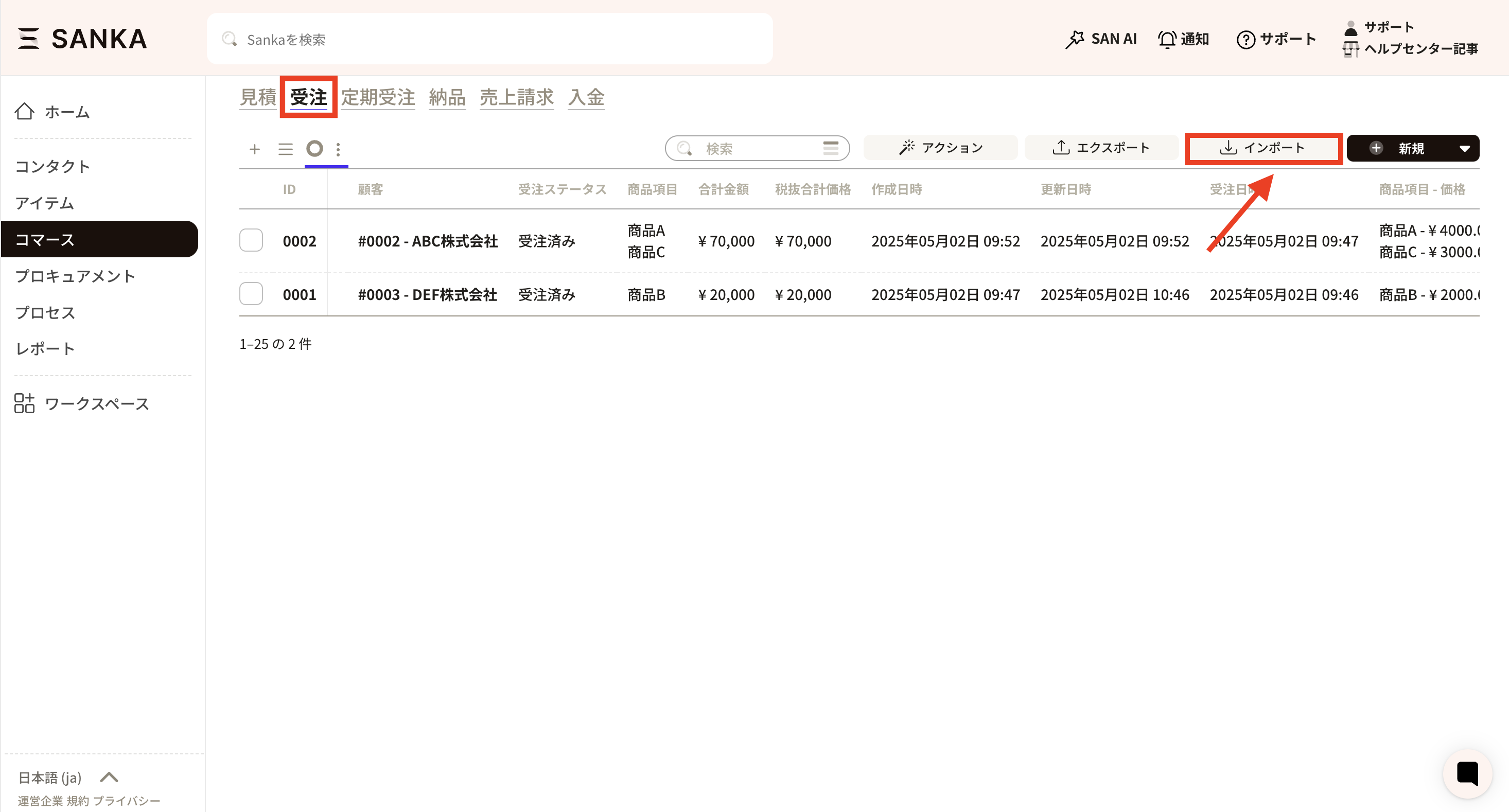Switch to the 売上請求 tab
The height and width of the screenshot is (812, 1509).
[516, 97]
